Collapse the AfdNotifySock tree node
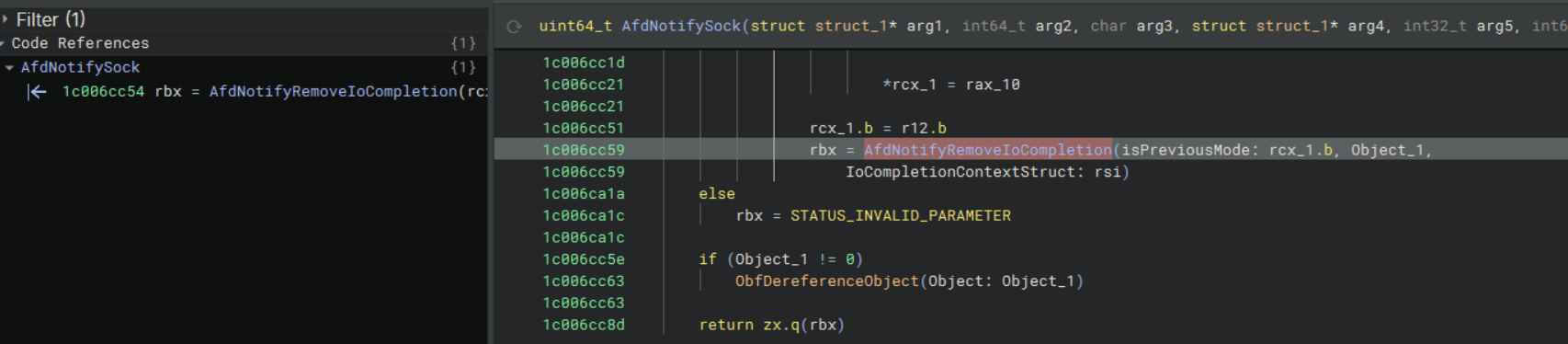The width and height of the screenshot is (1568, 344). [x=9, y=67]
